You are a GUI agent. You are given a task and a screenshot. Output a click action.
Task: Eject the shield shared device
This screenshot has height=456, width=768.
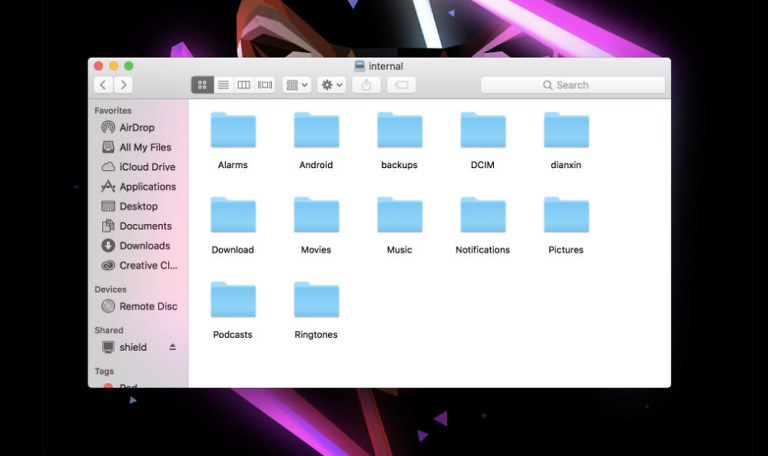pyautogui.click(x=172, y=347)
